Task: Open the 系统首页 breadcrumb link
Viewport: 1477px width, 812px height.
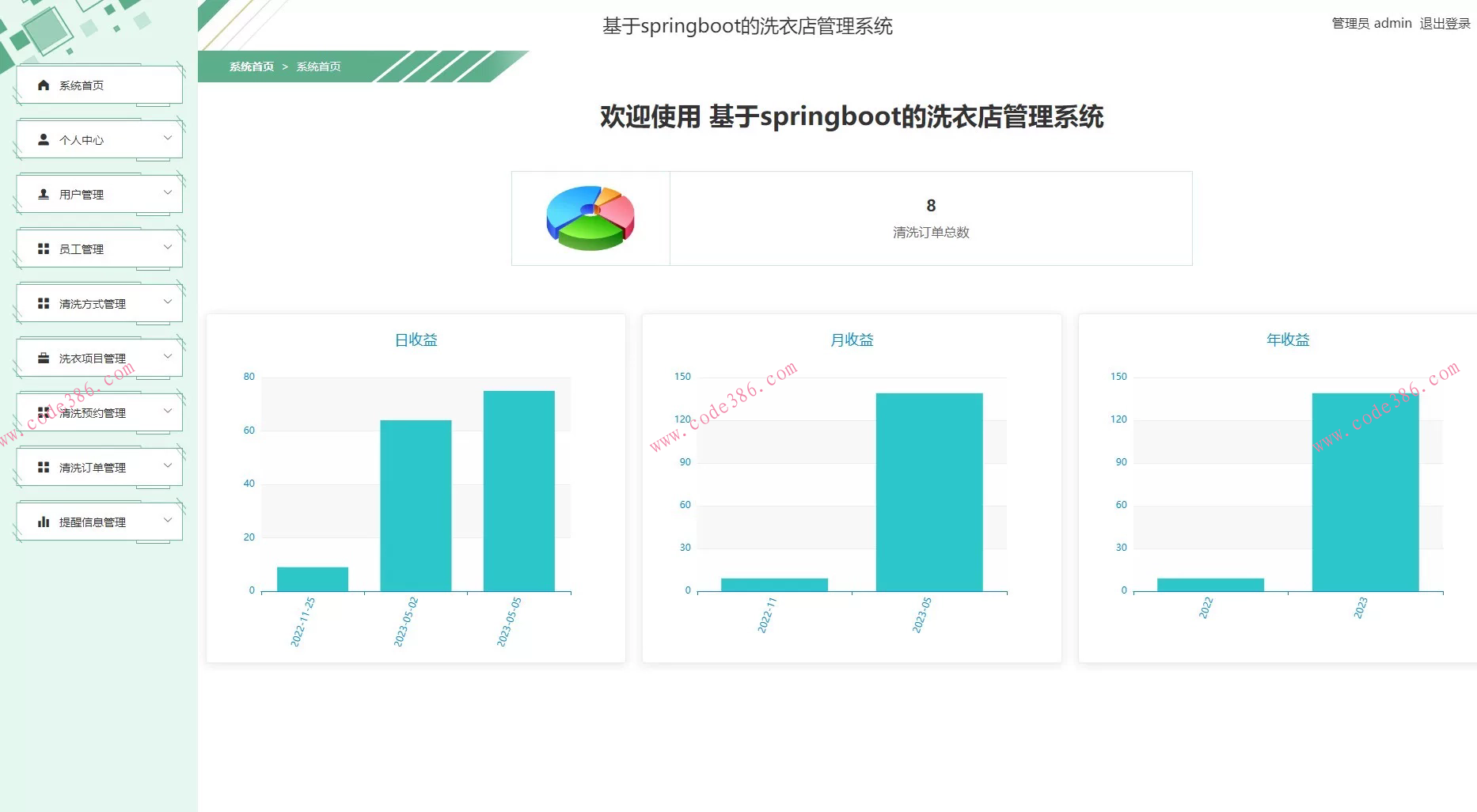Action: pos(248,67)
